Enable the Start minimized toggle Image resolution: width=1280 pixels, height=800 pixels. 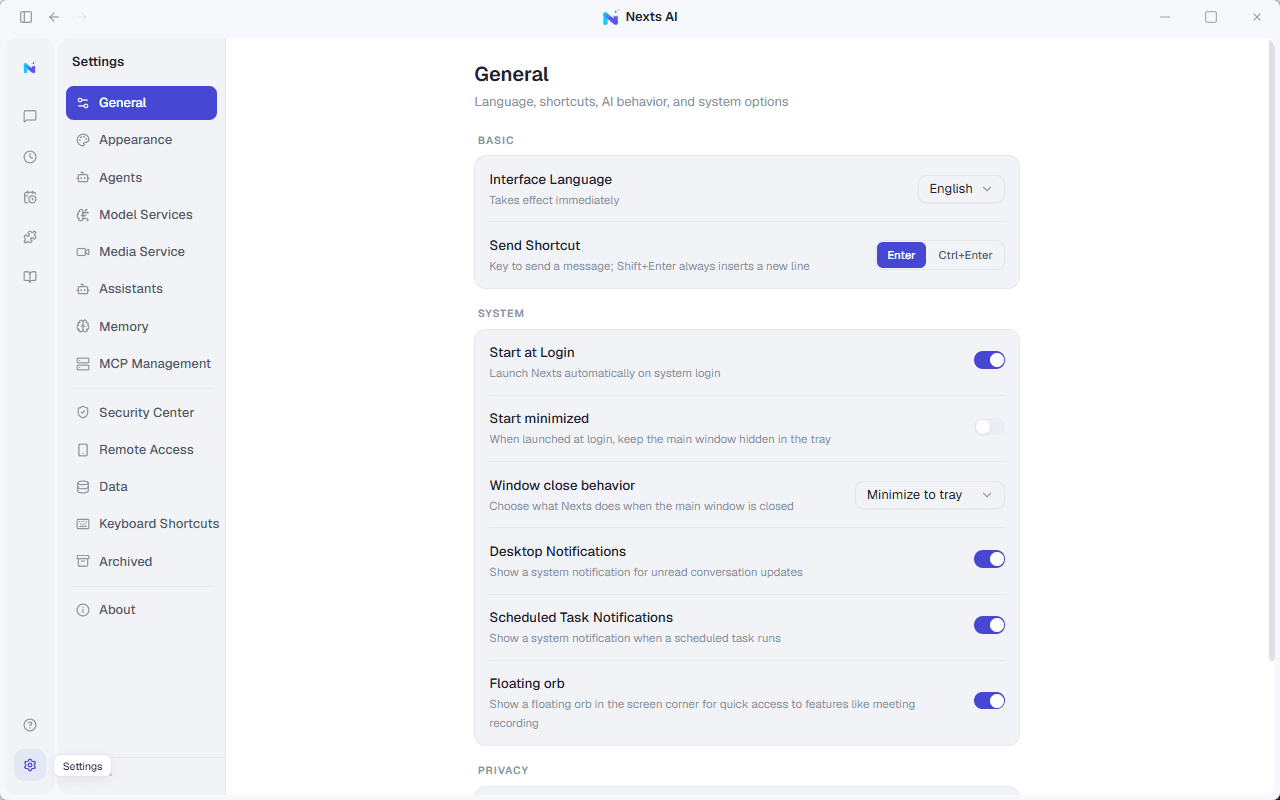989,427
